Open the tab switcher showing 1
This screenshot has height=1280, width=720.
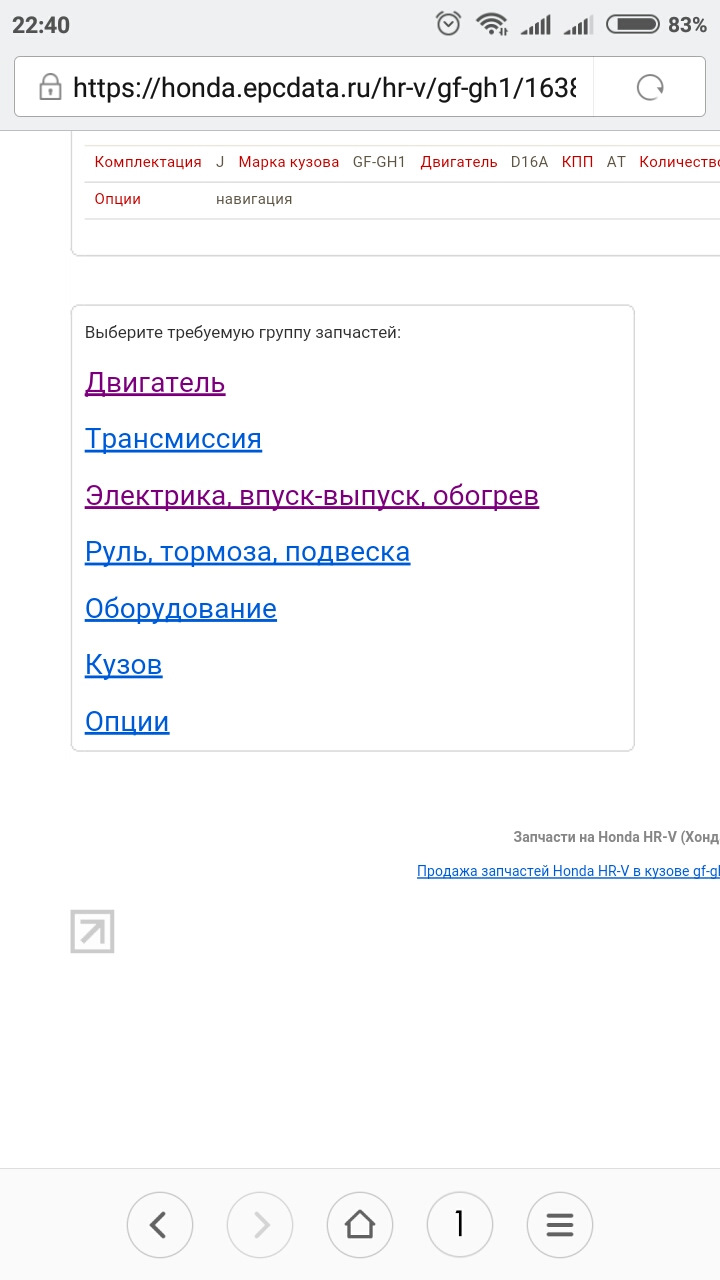pyautogui.click(x=460, y=1224)
